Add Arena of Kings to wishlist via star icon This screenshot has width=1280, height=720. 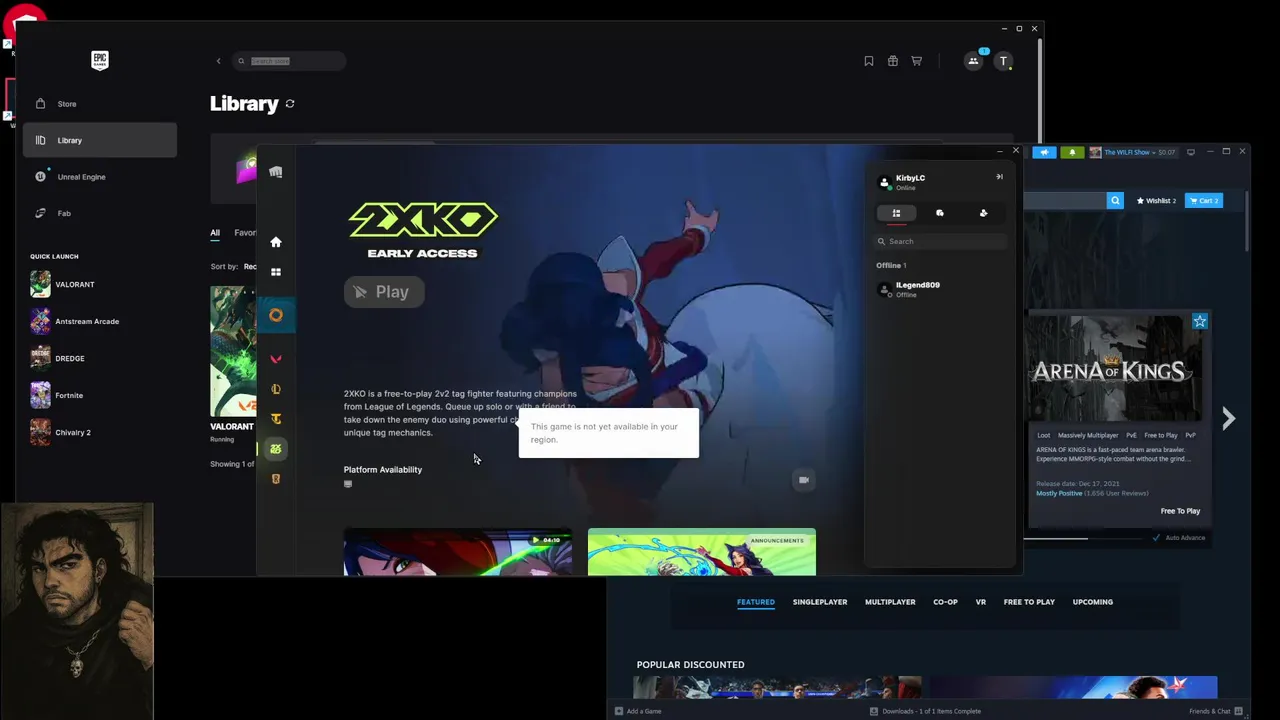pyautogui.click(x=1200, y=321)
